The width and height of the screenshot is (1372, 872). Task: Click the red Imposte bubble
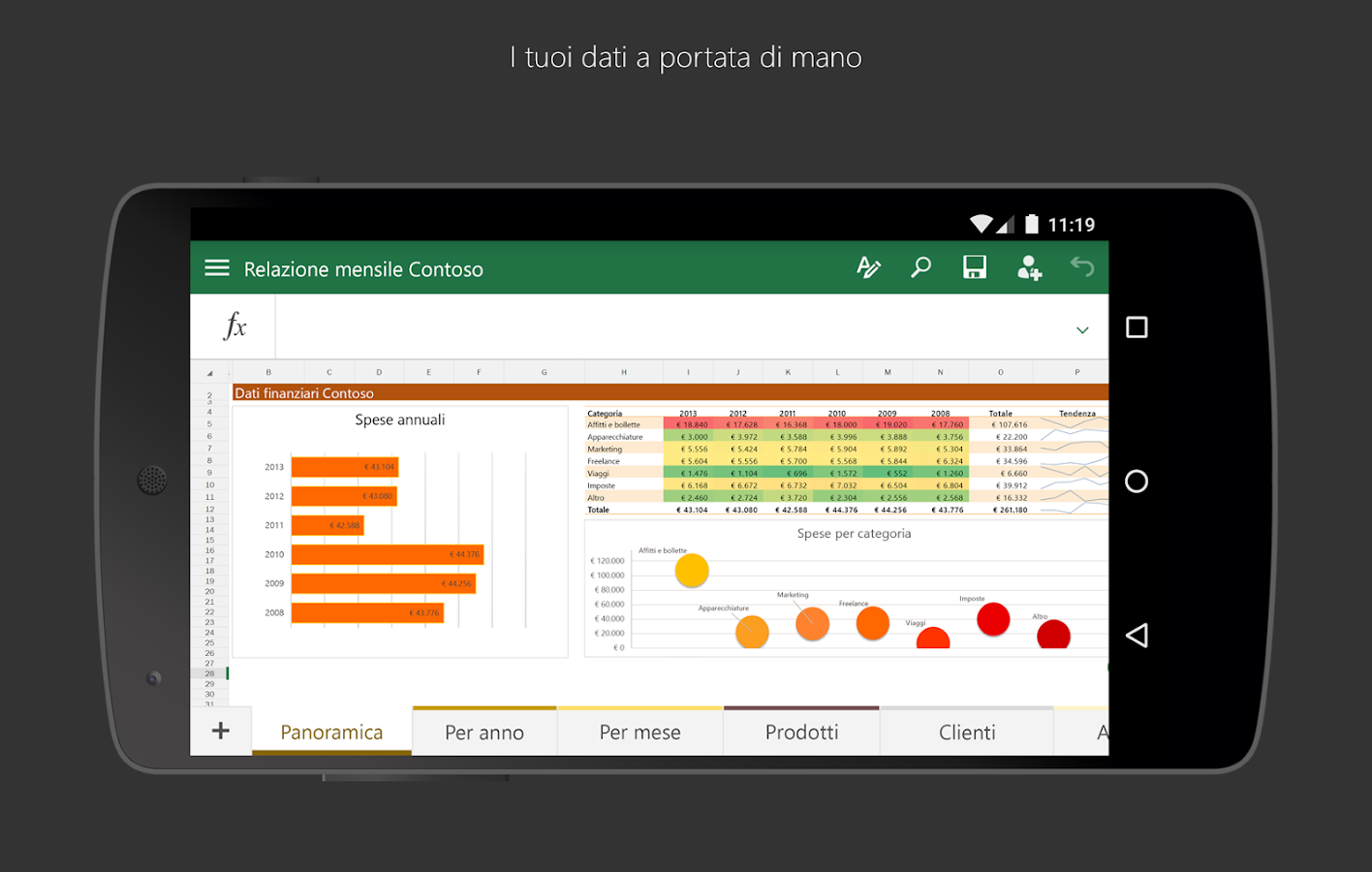pyautogui.click(x=993, y=619)
